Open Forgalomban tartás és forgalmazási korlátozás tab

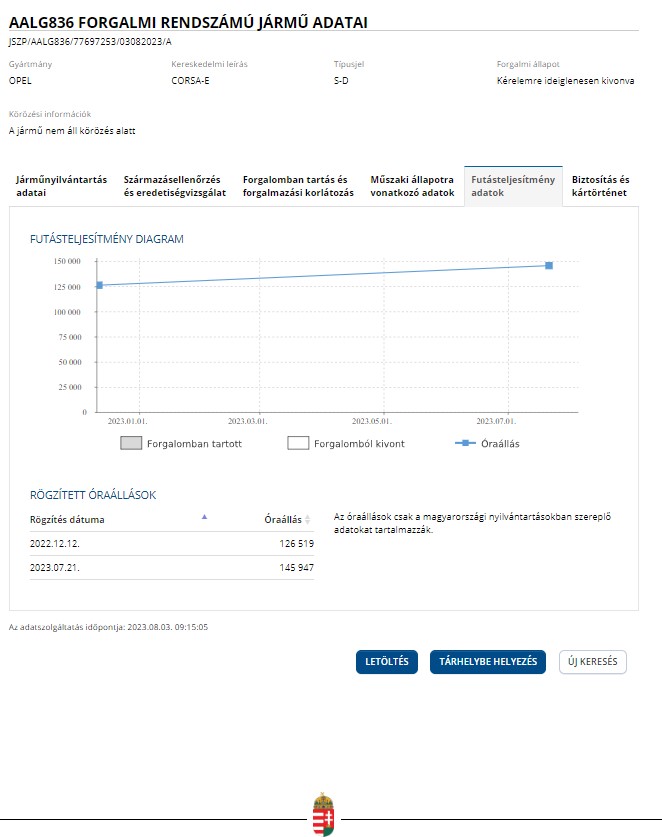[298, 186]
